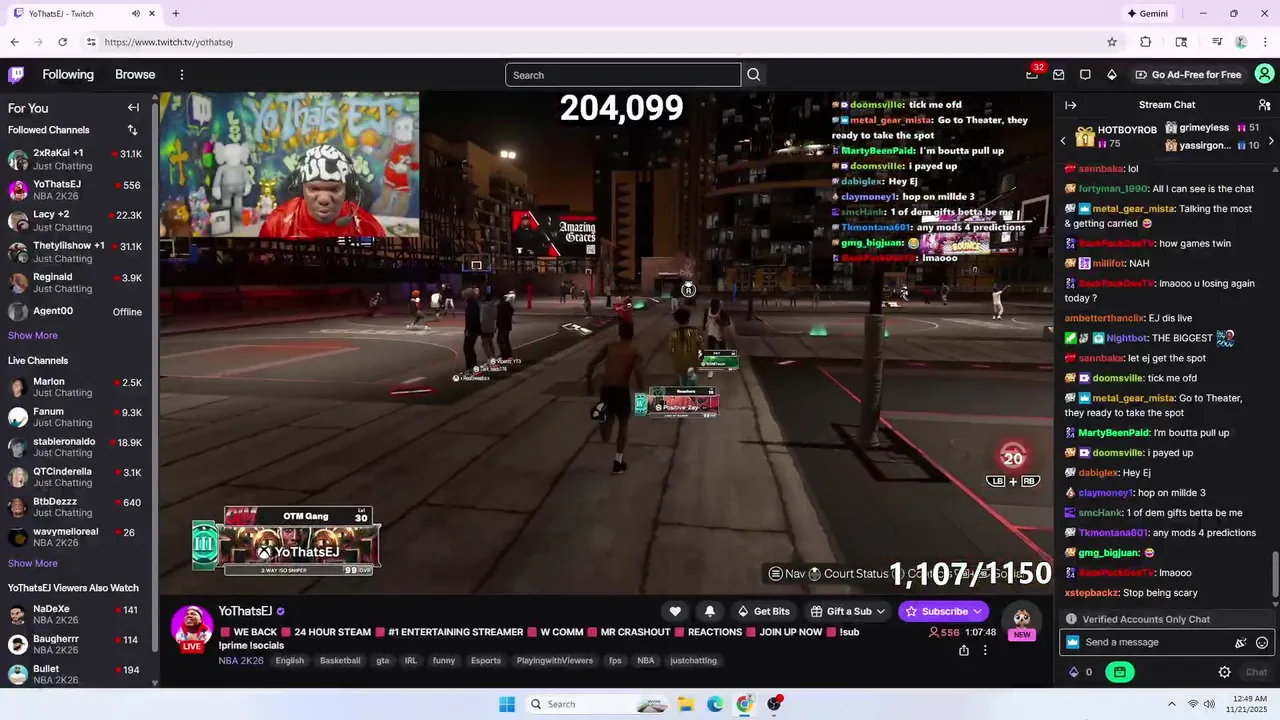Select the Esports tag

486,661
